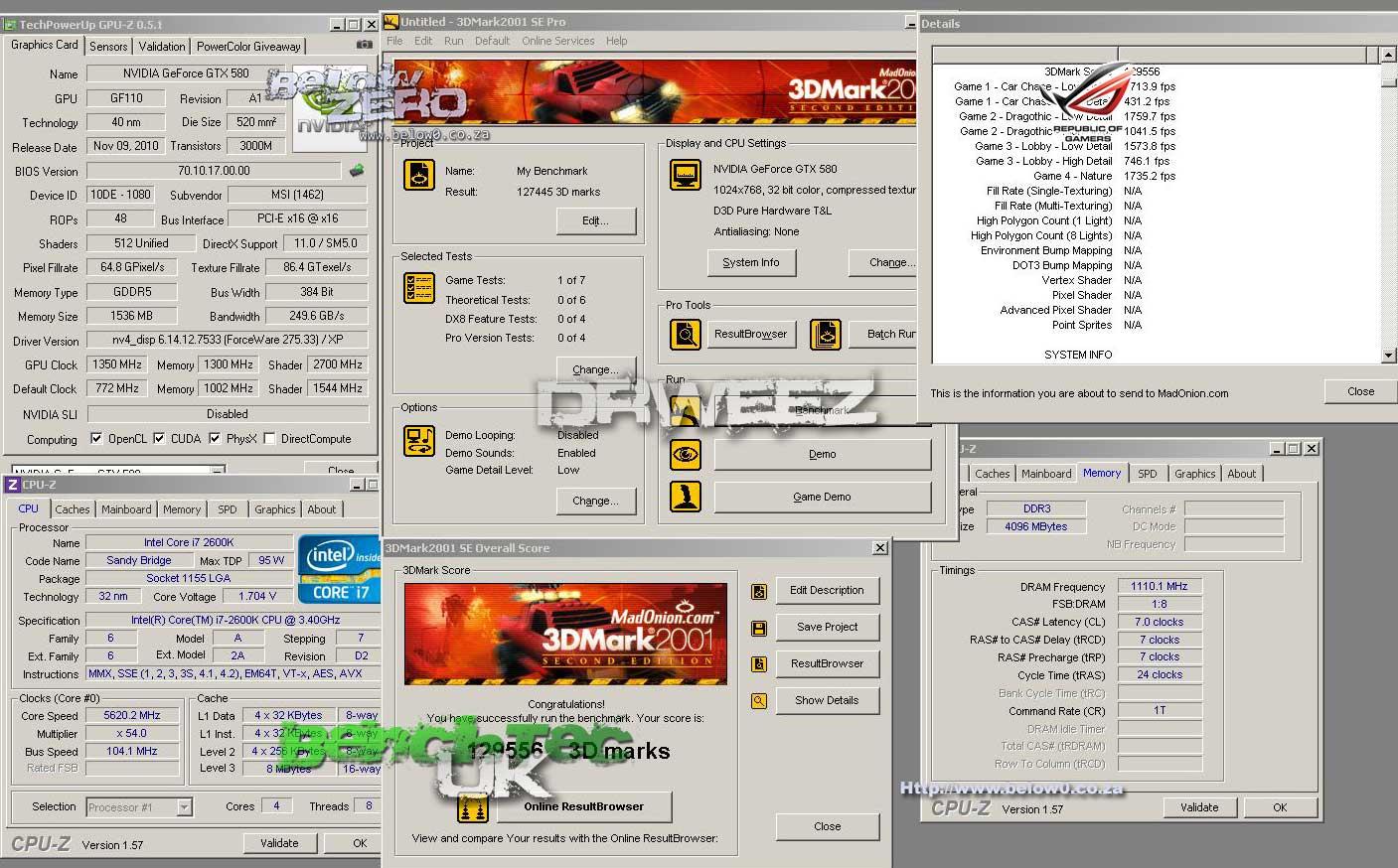Click the Demo button
This screenshot has width=1398, height=868.
pyautogui.click(x=822, y=455)
